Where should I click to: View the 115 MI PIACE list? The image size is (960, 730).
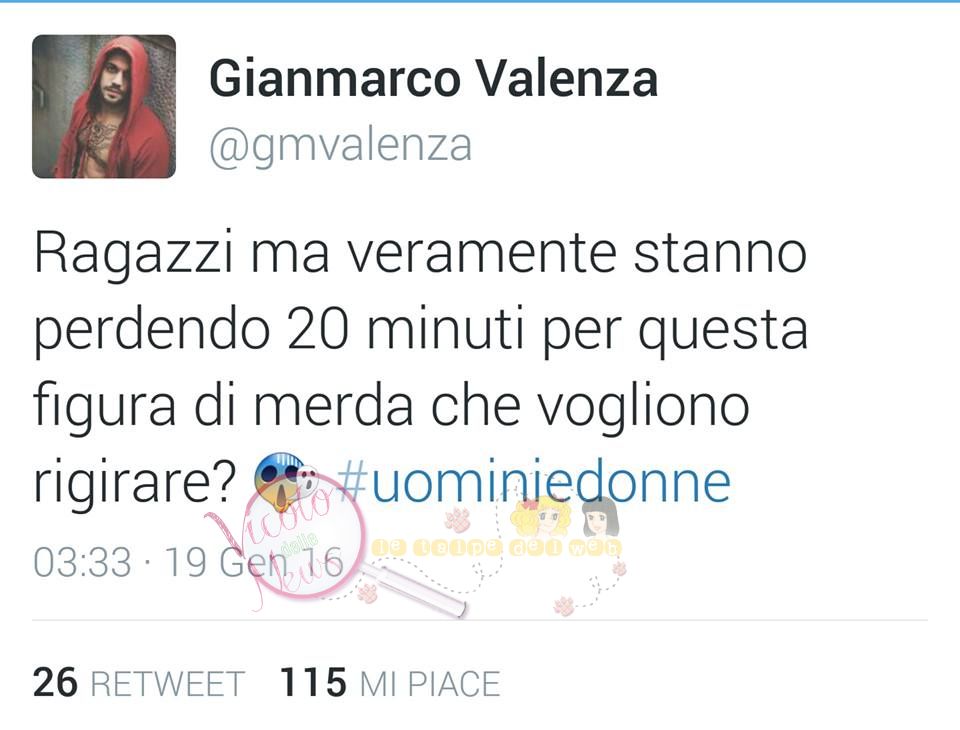390,683
